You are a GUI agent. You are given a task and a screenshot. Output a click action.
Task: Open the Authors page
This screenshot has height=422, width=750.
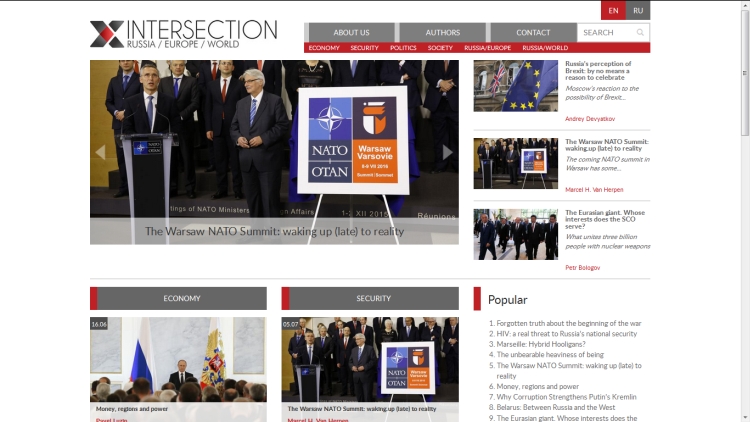[x=442, y=33]
